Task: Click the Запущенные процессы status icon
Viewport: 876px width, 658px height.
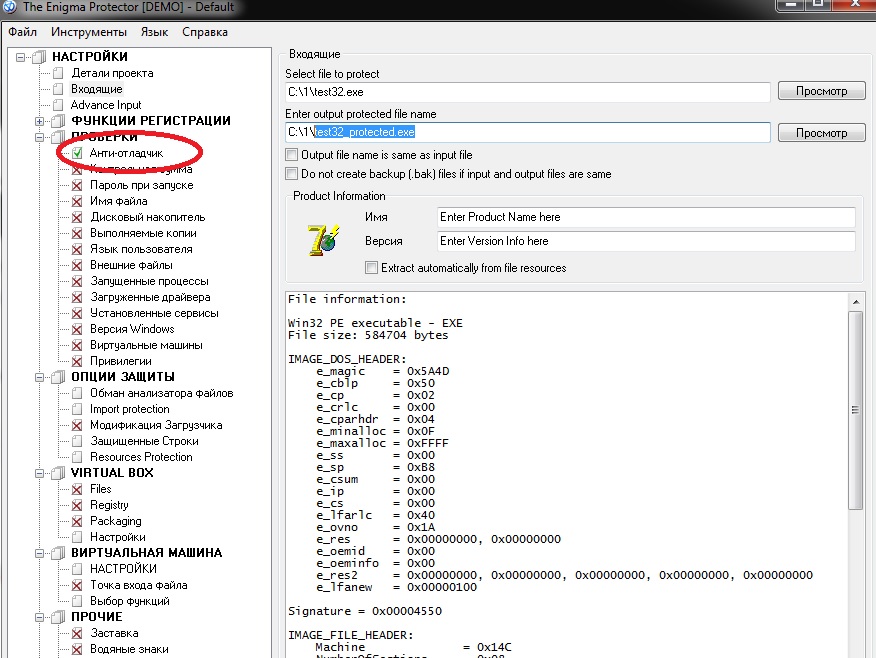Action: (77, 281)
